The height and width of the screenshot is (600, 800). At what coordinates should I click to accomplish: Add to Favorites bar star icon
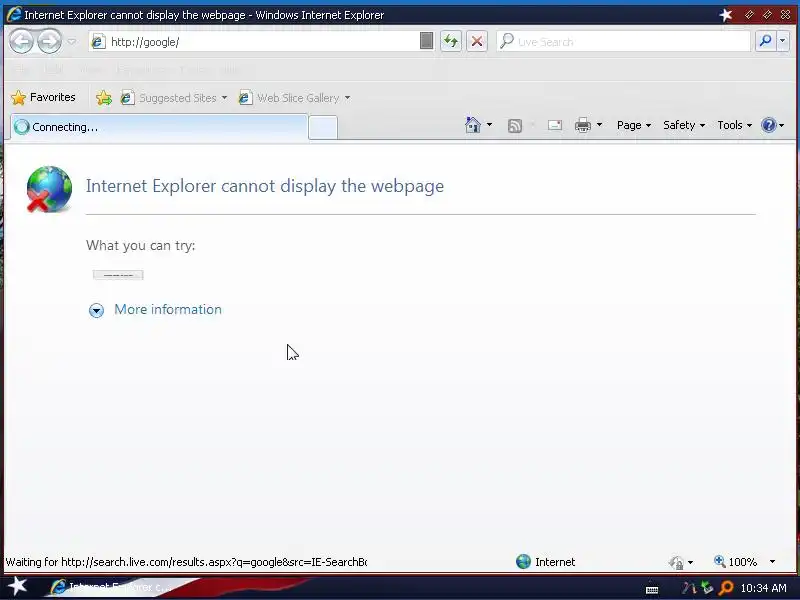click(104, 97)
